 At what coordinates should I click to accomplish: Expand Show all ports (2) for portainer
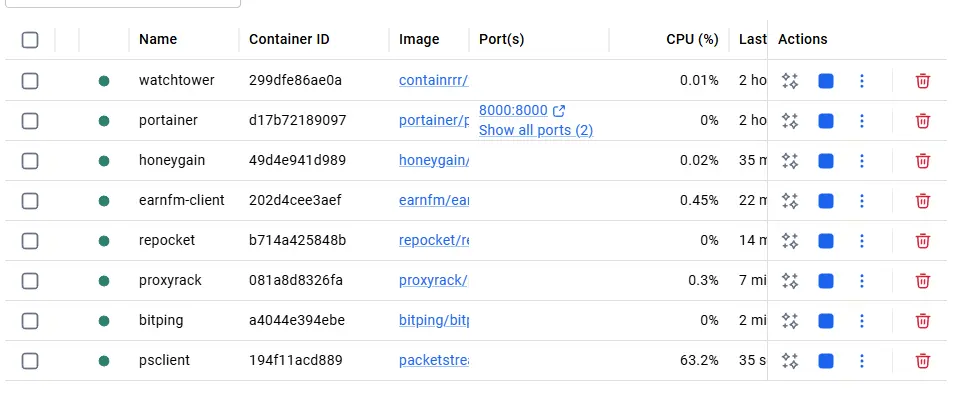click(x=536, y=130)
